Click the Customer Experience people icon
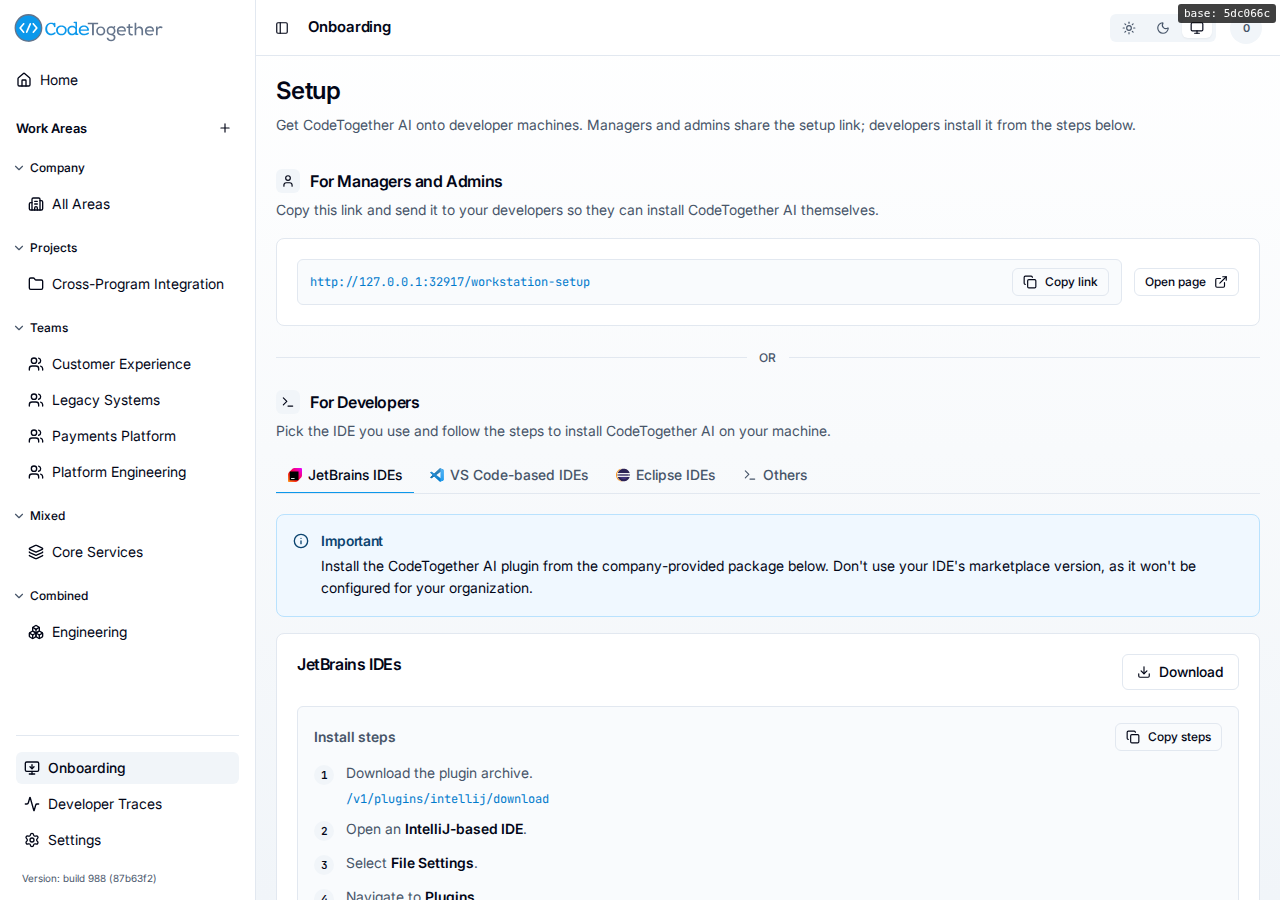Image resolution: width=1280 pixels, height=900 pixels. (36, 364)
